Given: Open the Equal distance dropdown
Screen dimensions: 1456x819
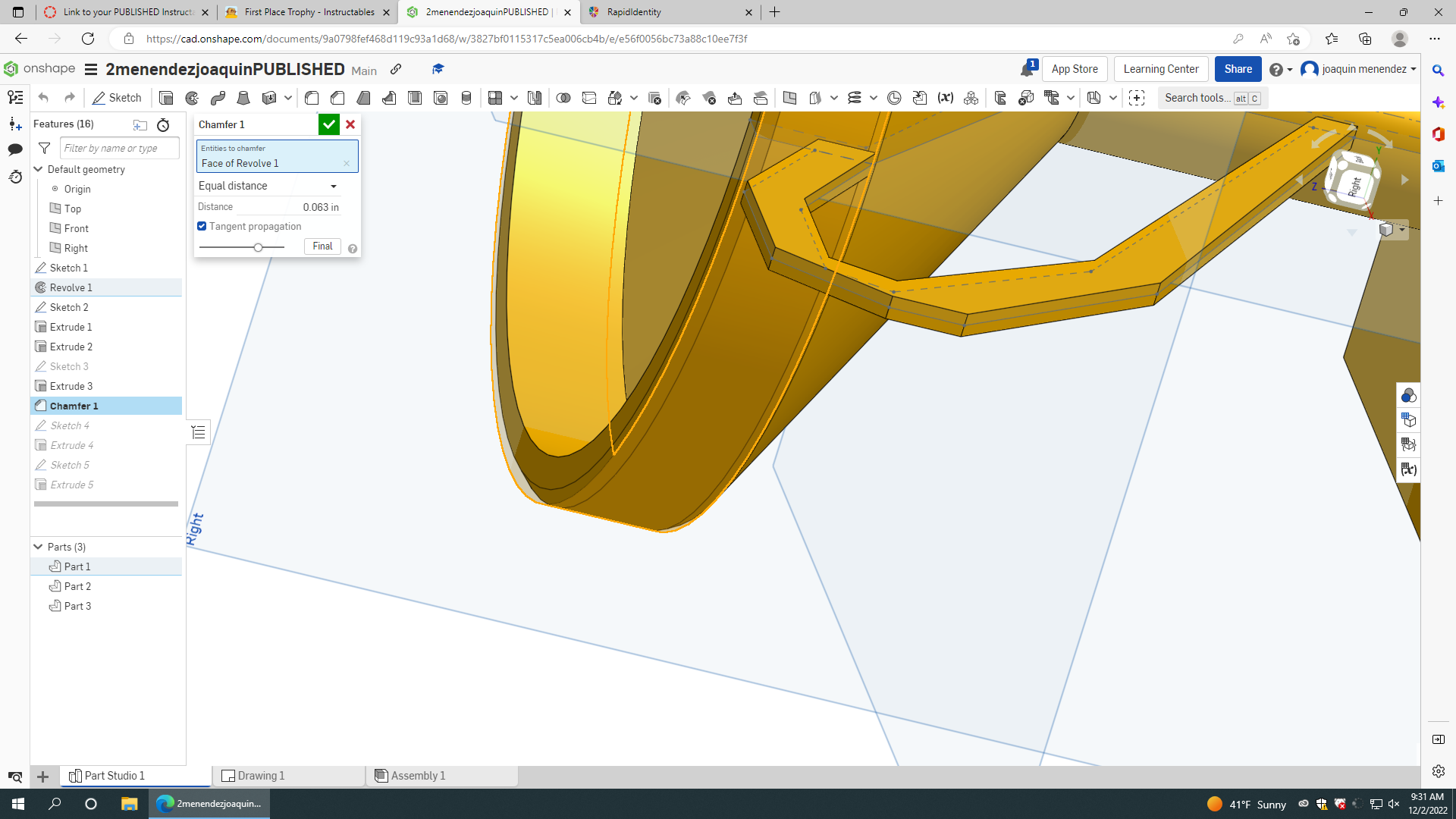Looking at the screenshot, I should tap(267, 185).
